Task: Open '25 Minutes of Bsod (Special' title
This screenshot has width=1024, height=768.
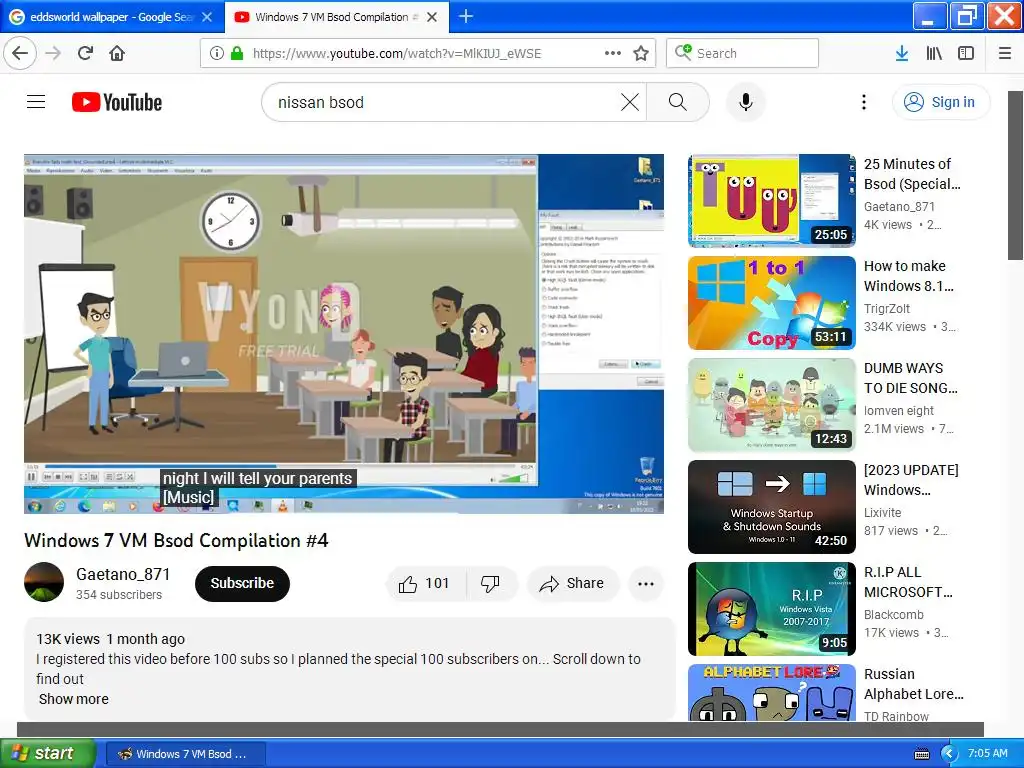Action: [912, 174]
